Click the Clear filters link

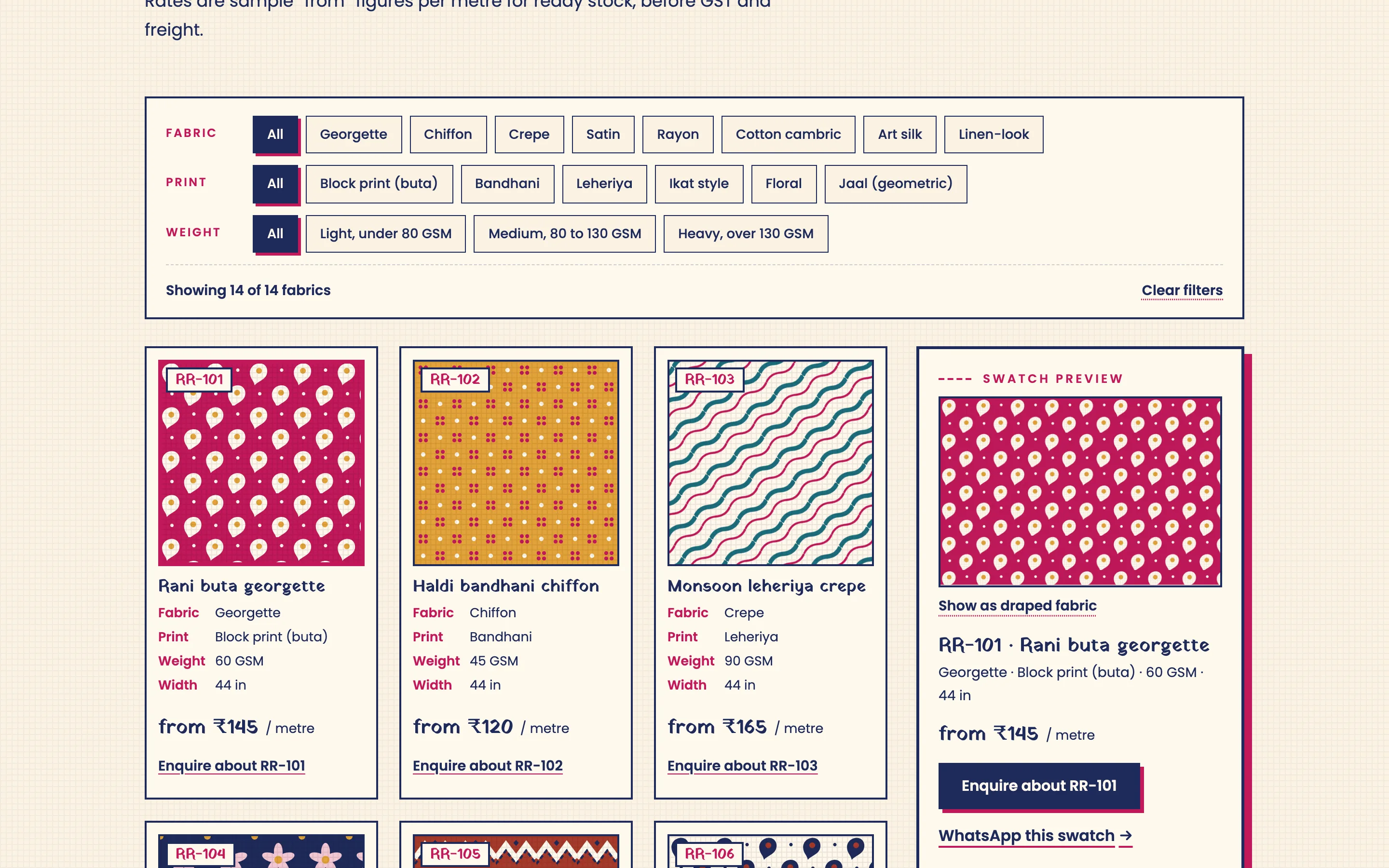(1182, 290)
